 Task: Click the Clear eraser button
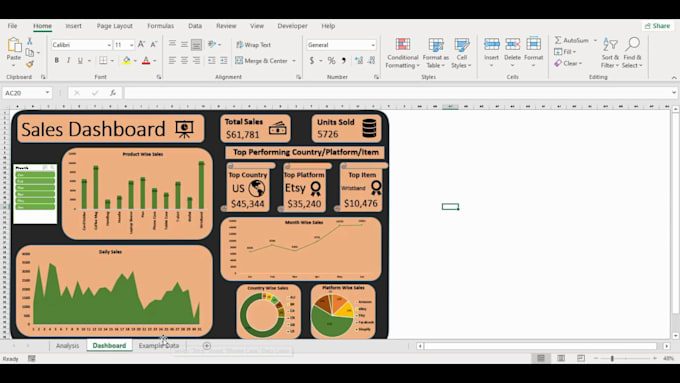pyautogui.click(x=568, y=63)
